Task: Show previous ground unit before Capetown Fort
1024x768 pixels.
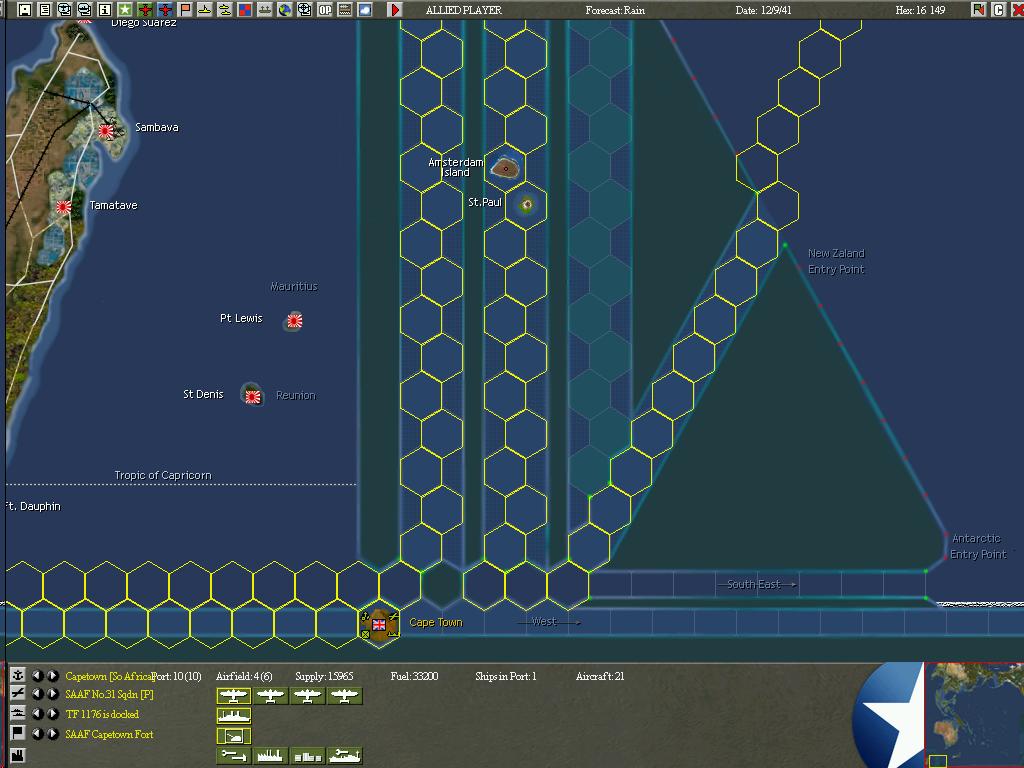Action: 38,734
